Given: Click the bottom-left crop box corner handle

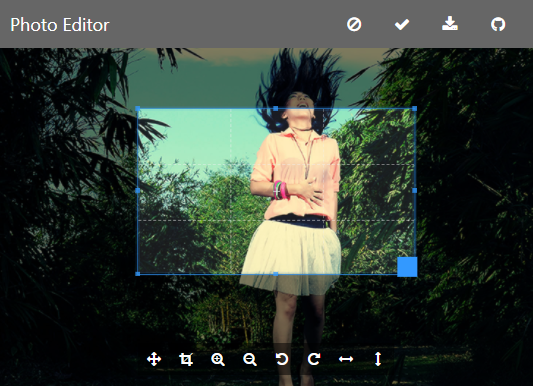Looking at the screenshot, I should [x=138, y=274].
